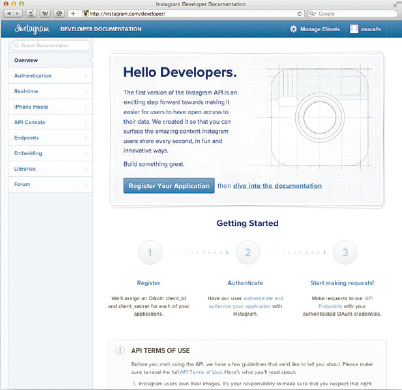Click the 'Getting Started' heading

coord(247,223)
